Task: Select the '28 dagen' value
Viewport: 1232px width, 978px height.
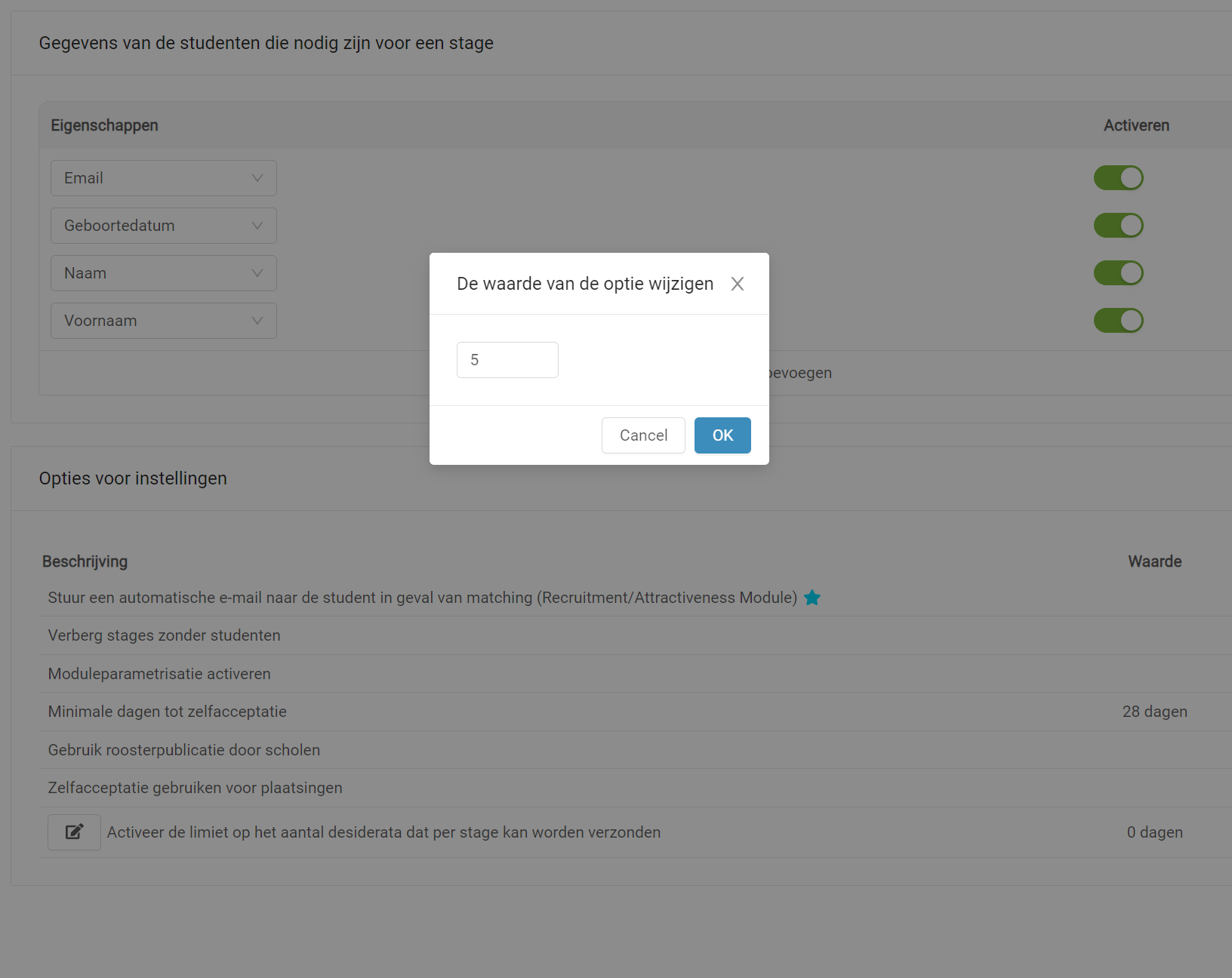Action: tap(1154, 712)
